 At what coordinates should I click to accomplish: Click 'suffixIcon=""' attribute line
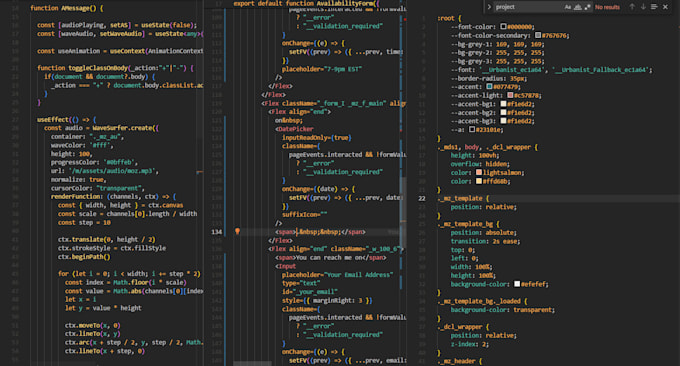tap(304, 215)
